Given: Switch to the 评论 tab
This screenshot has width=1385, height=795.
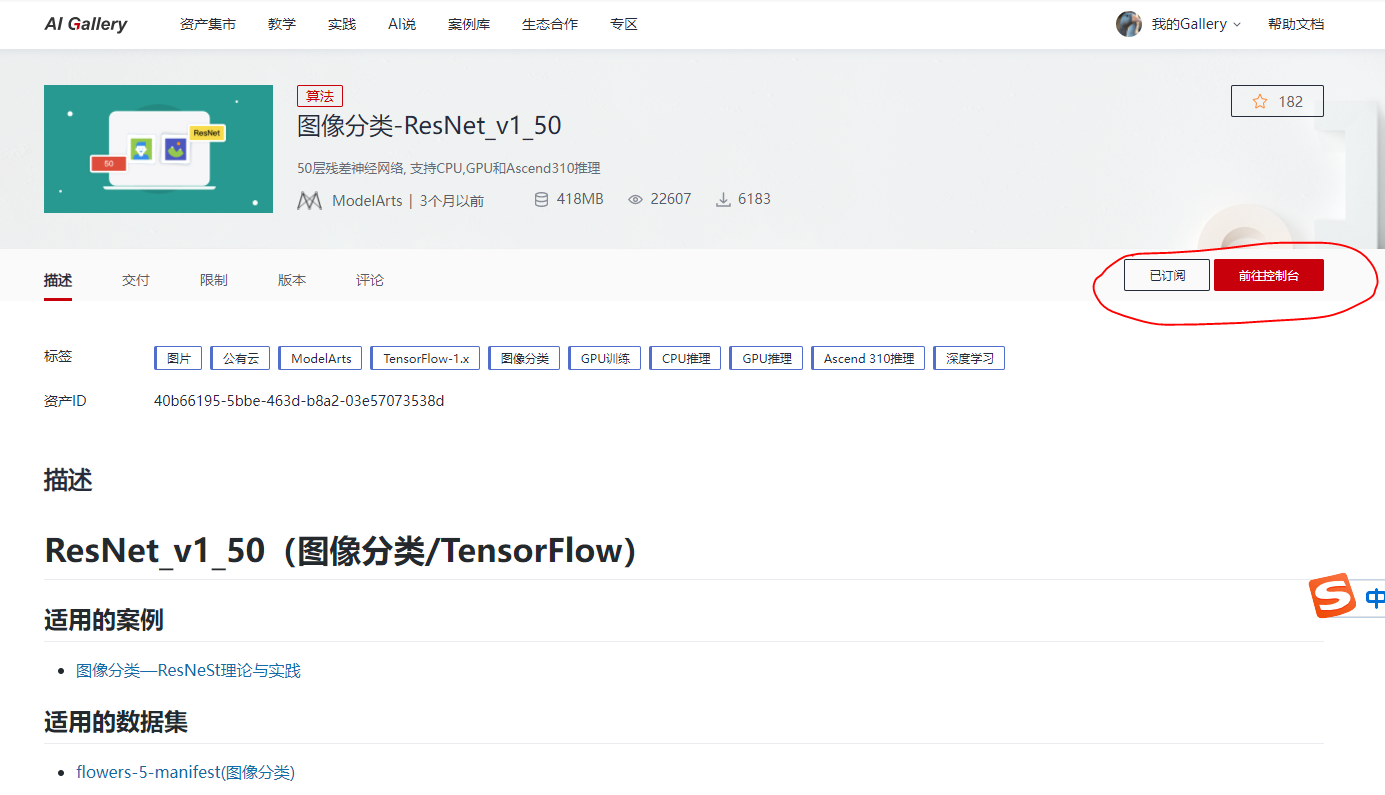Looking at the screenshot, I should [x=370, y=280].
